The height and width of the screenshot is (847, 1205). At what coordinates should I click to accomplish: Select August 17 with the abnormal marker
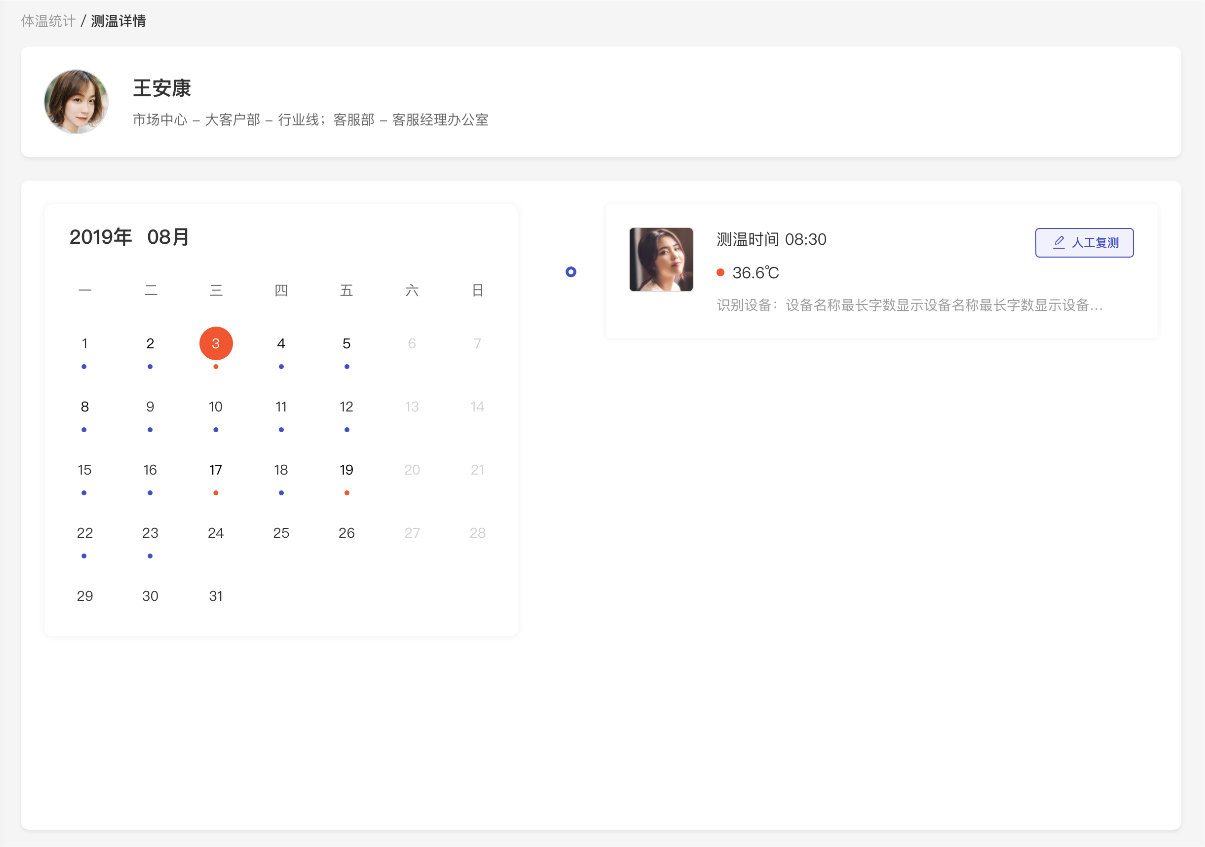coord(216,469)
